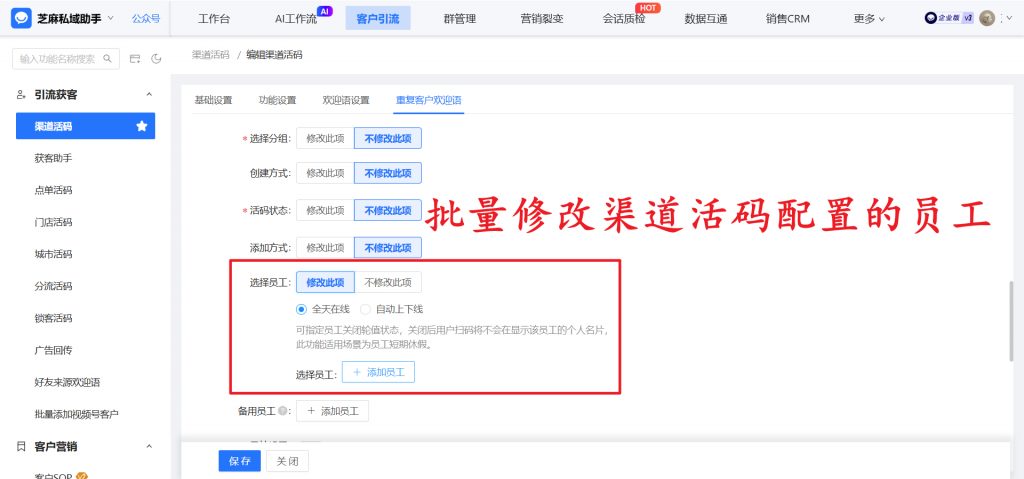Click the 公众号 link
1024x479 pixels.
tap(146, 18)
